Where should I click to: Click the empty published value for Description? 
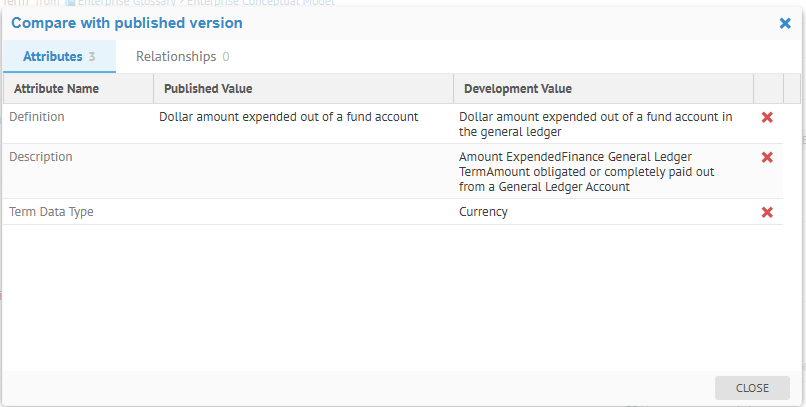coord(303,171)
